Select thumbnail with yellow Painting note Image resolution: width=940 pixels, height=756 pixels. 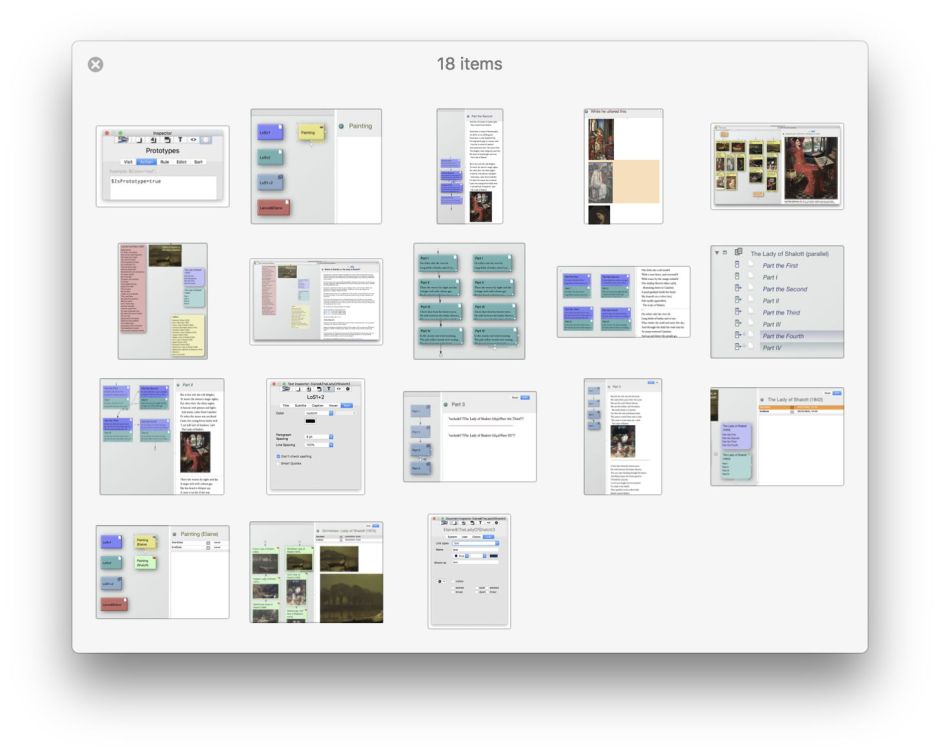point(316,166)
